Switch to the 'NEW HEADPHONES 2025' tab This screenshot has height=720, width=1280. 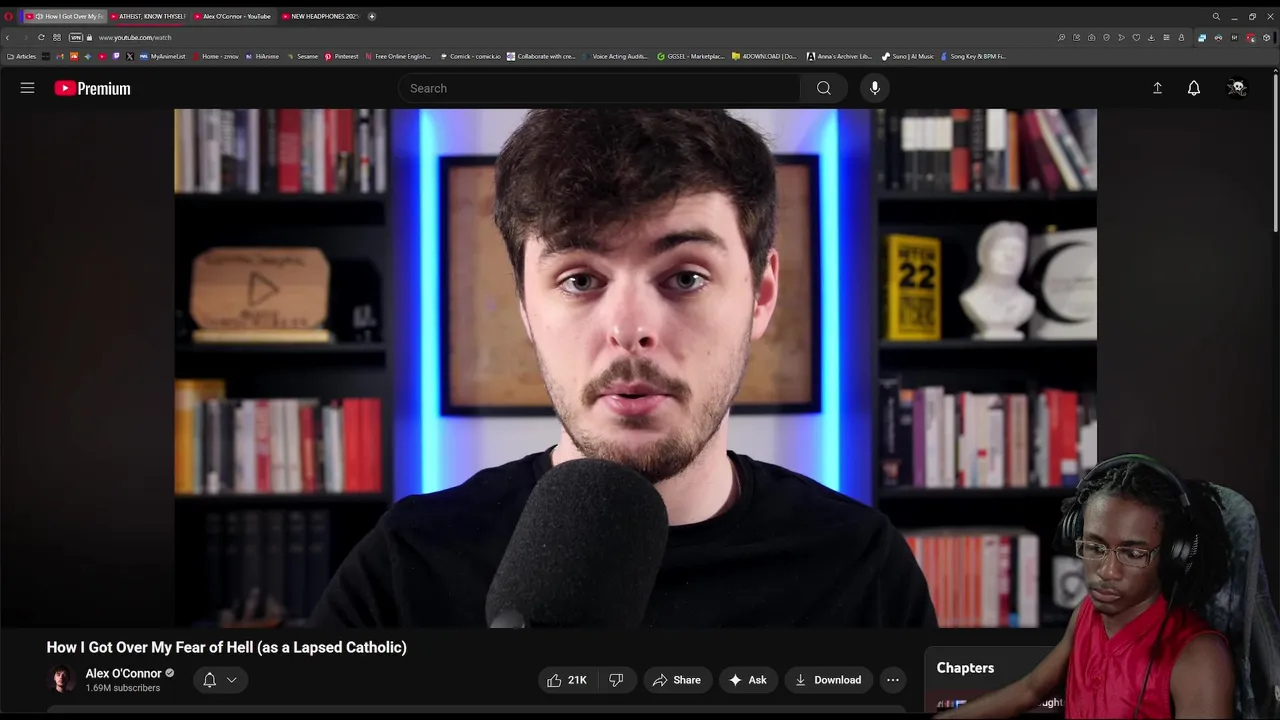tap(320, 16)
